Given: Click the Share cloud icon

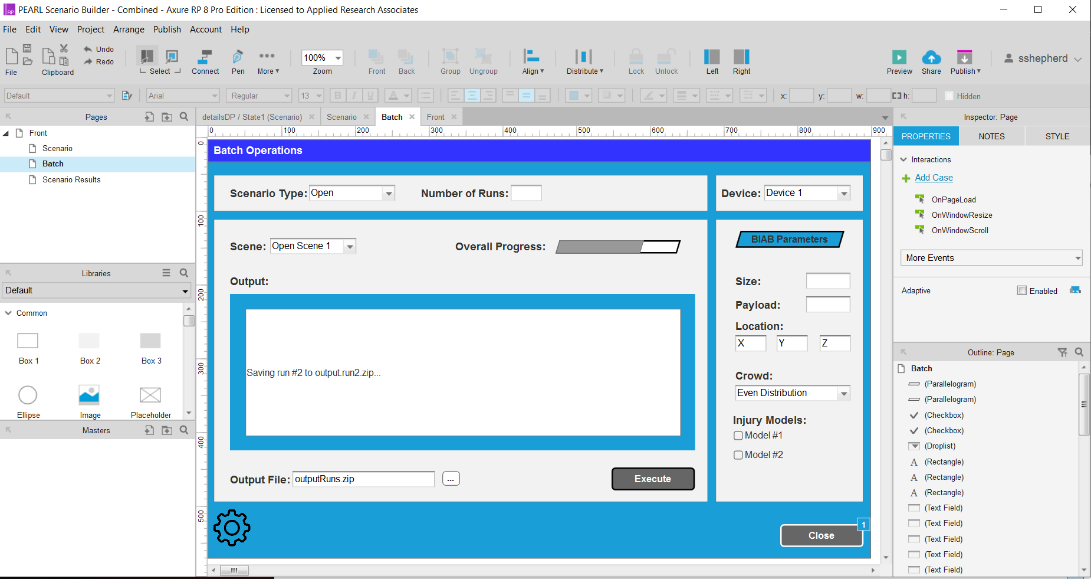Looking at the screenshot, I should (931, 60).
